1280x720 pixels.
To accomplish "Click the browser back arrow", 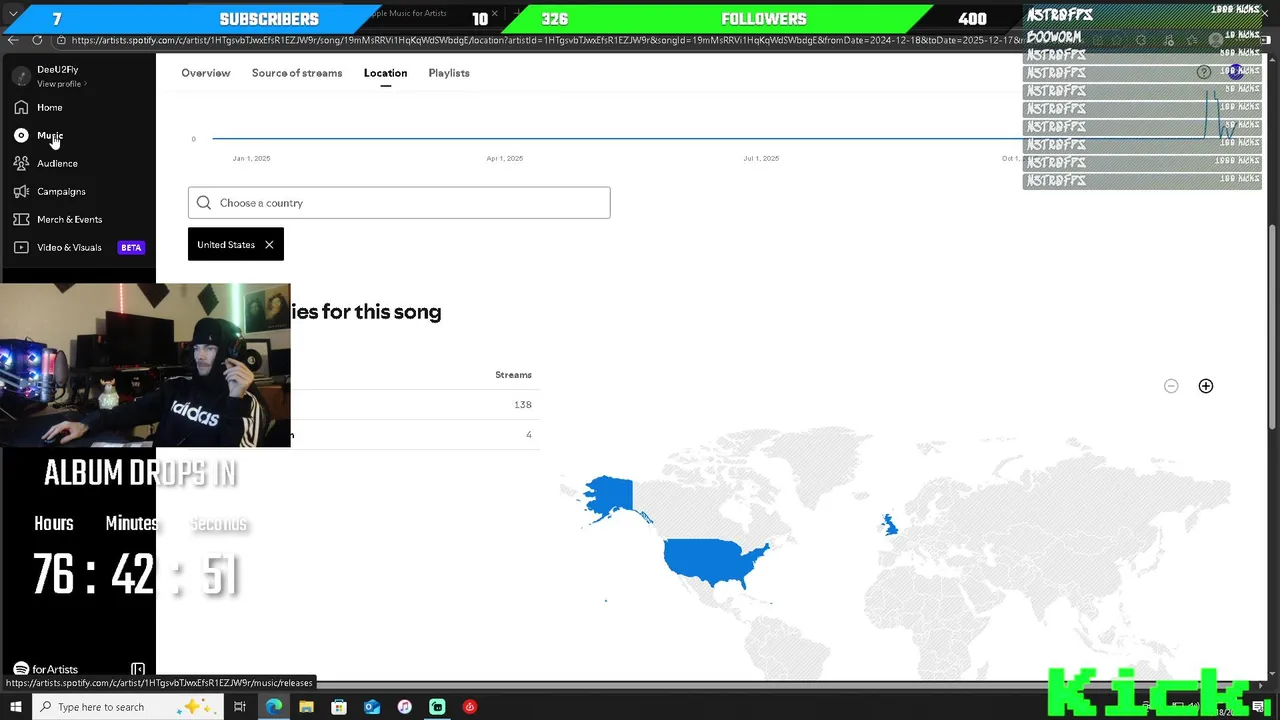I will click(13, 40).
